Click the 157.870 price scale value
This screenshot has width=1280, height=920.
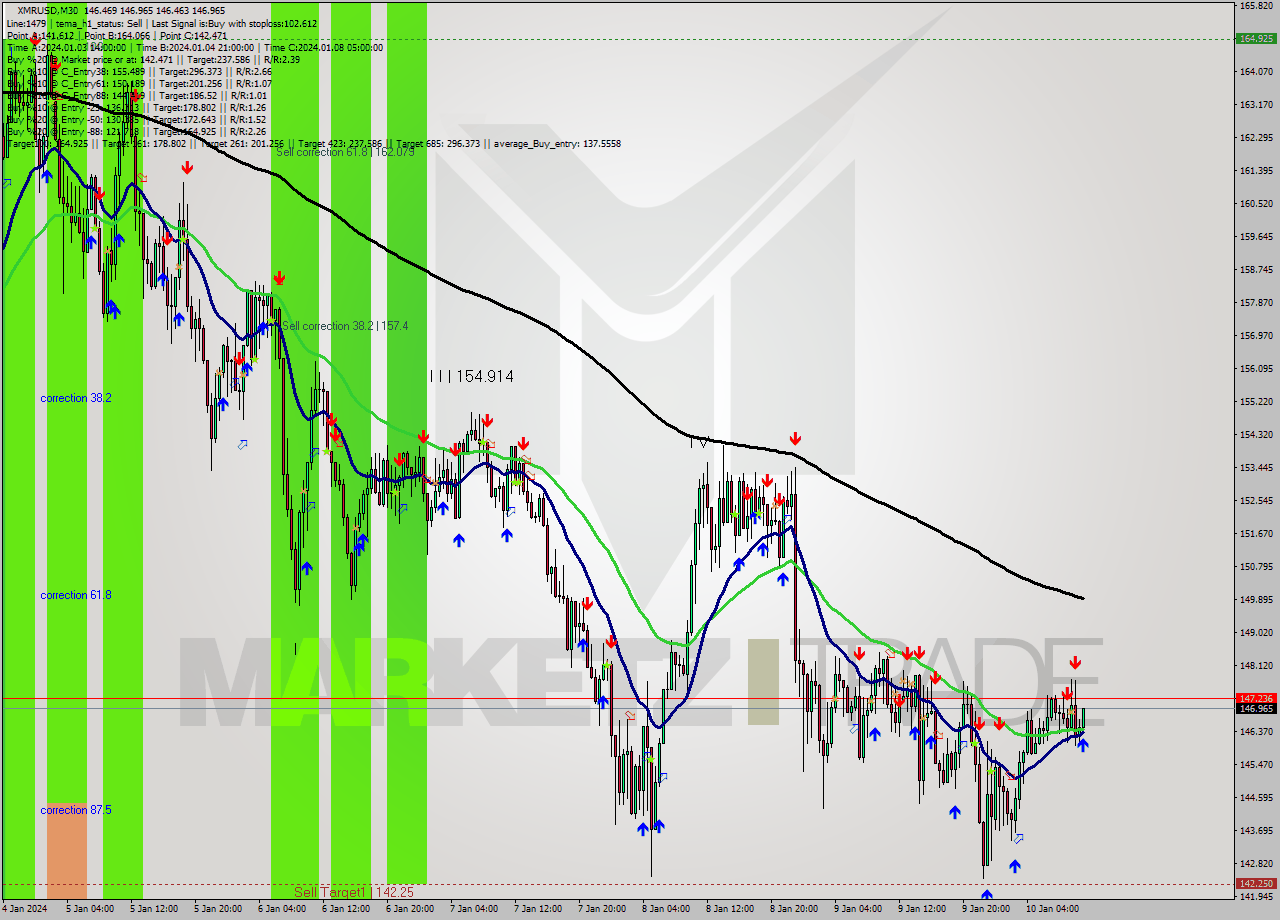pyautogui.click(x=1255, y=302)
